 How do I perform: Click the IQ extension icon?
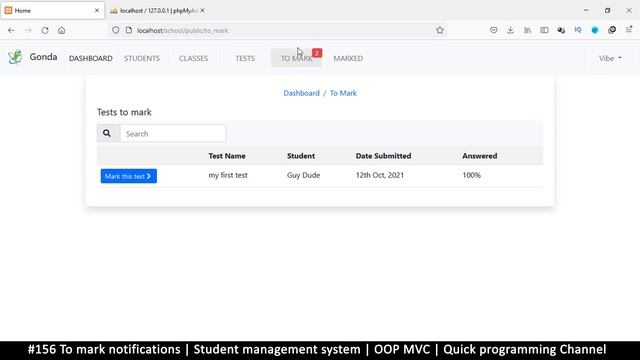tap(578, 30)
